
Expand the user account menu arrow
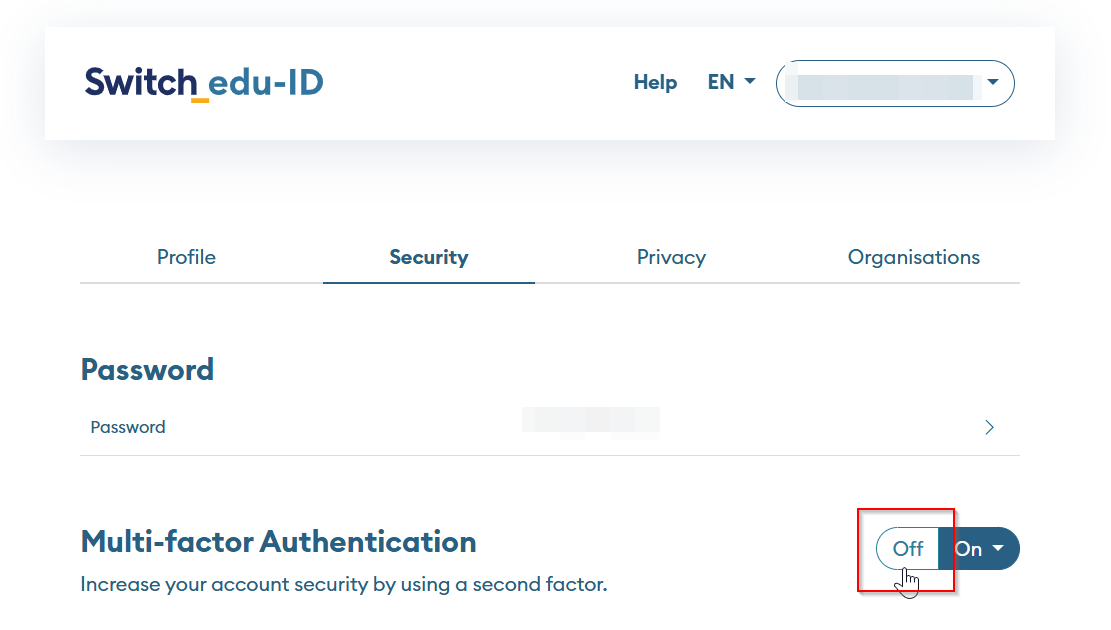(993, 82)
